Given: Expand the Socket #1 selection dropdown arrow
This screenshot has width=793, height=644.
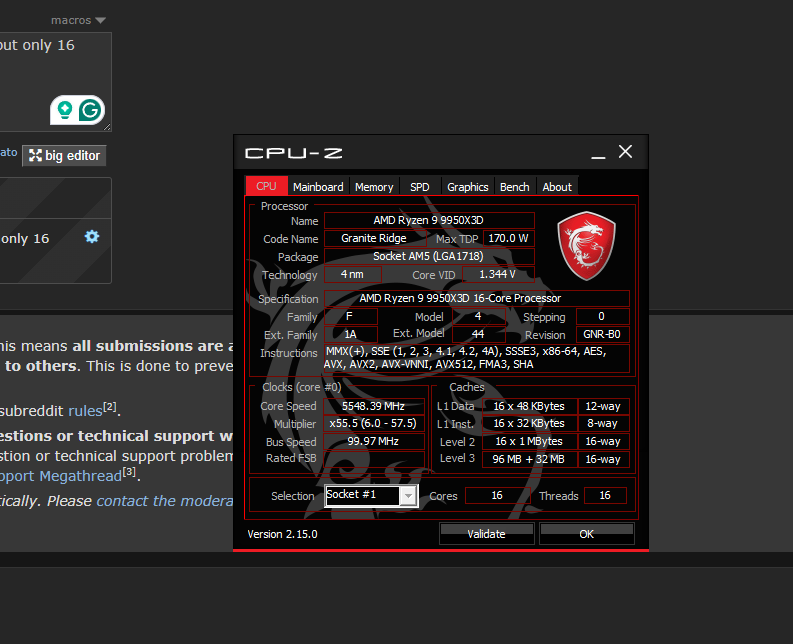Looking at the screenshot, I should tap(408, 496).
